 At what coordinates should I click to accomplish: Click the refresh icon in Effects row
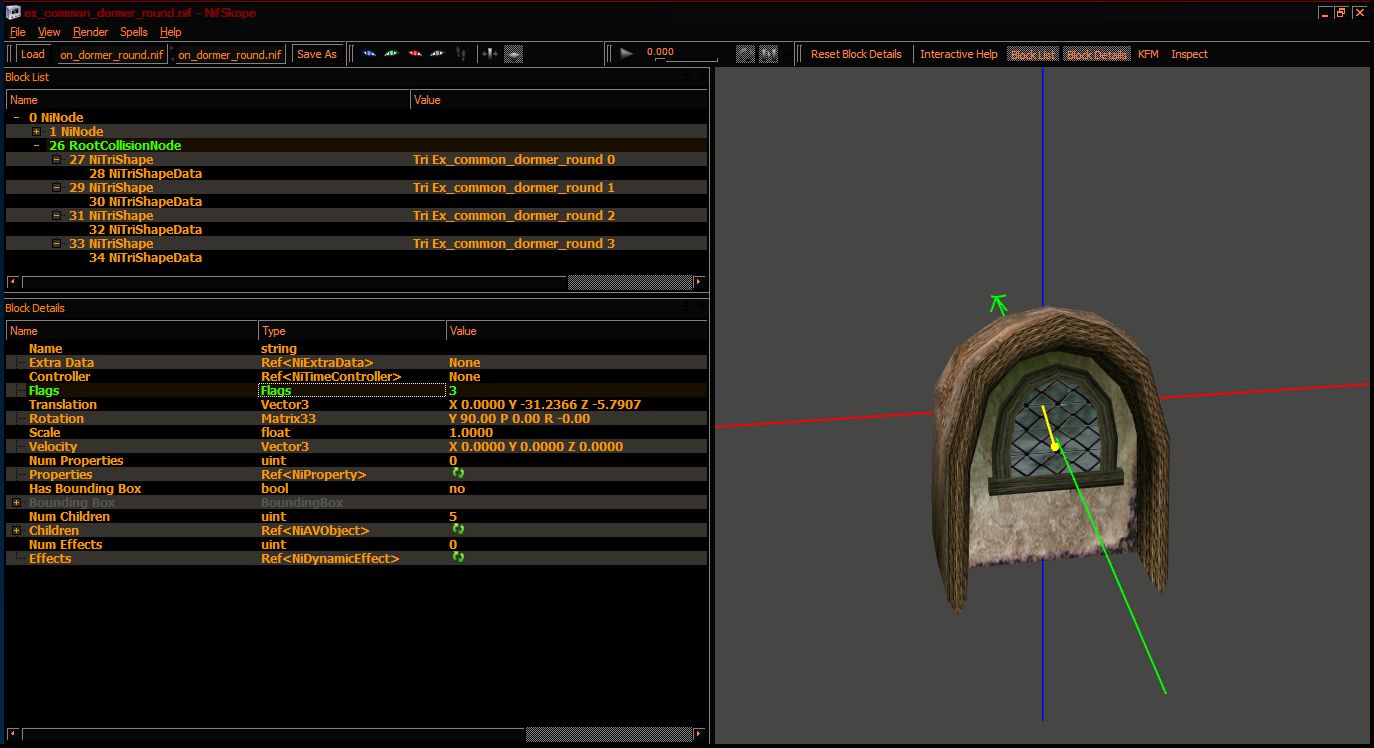(x=458, y=557)
